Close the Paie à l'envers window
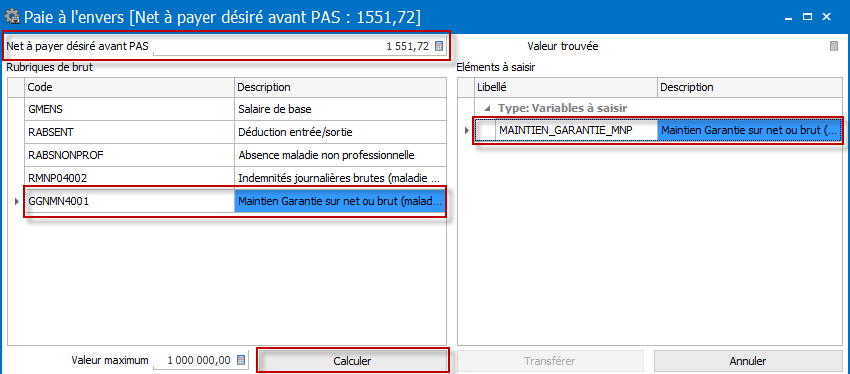The height and width of the screenshot is (374, 850). pos(827,17)
